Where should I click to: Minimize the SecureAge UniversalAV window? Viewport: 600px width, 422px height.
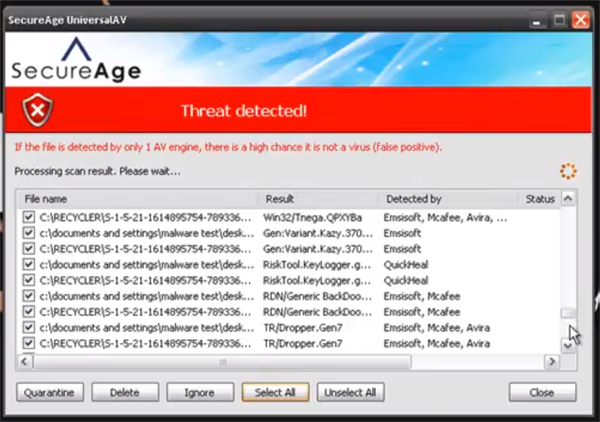537,20
